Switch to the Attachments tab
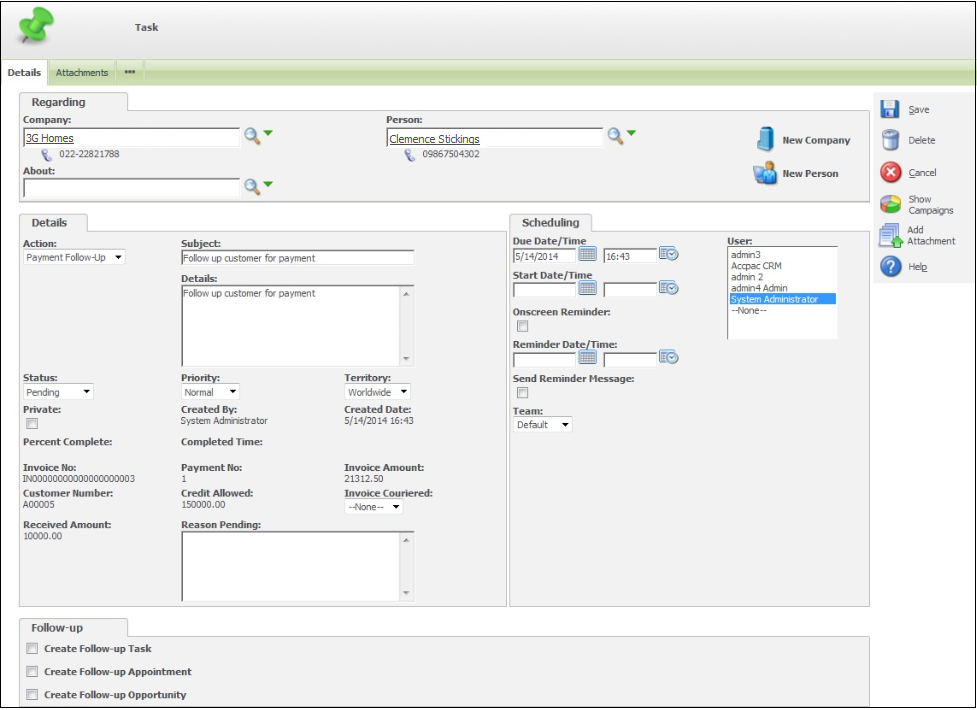The height and width of the screenshot is (710, 977). [82, 73]
